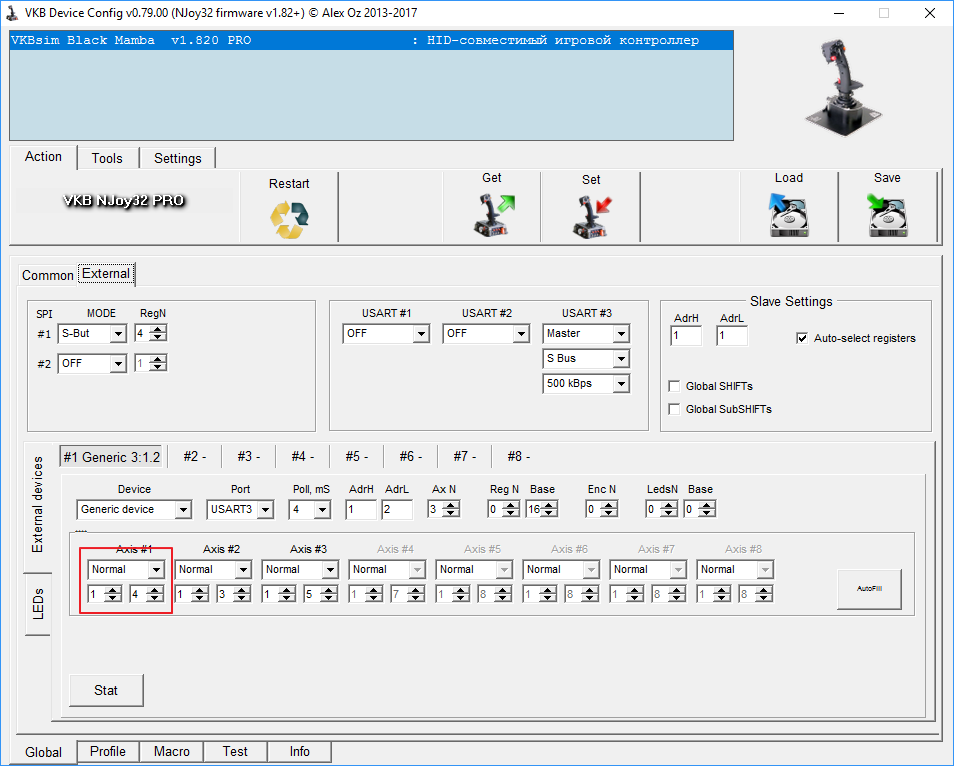Image resolution: width=954 pixels, height=766 pixels.
Task: Click the VKB NJoy32 PRO banner
Action: point(124,200)
